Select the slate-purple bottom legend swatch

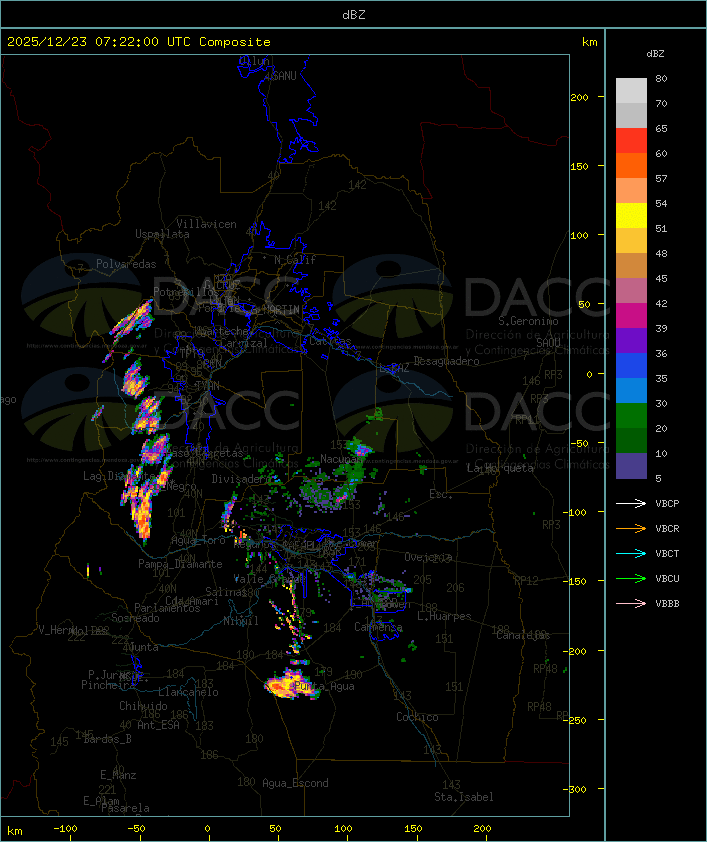(631, 466)
